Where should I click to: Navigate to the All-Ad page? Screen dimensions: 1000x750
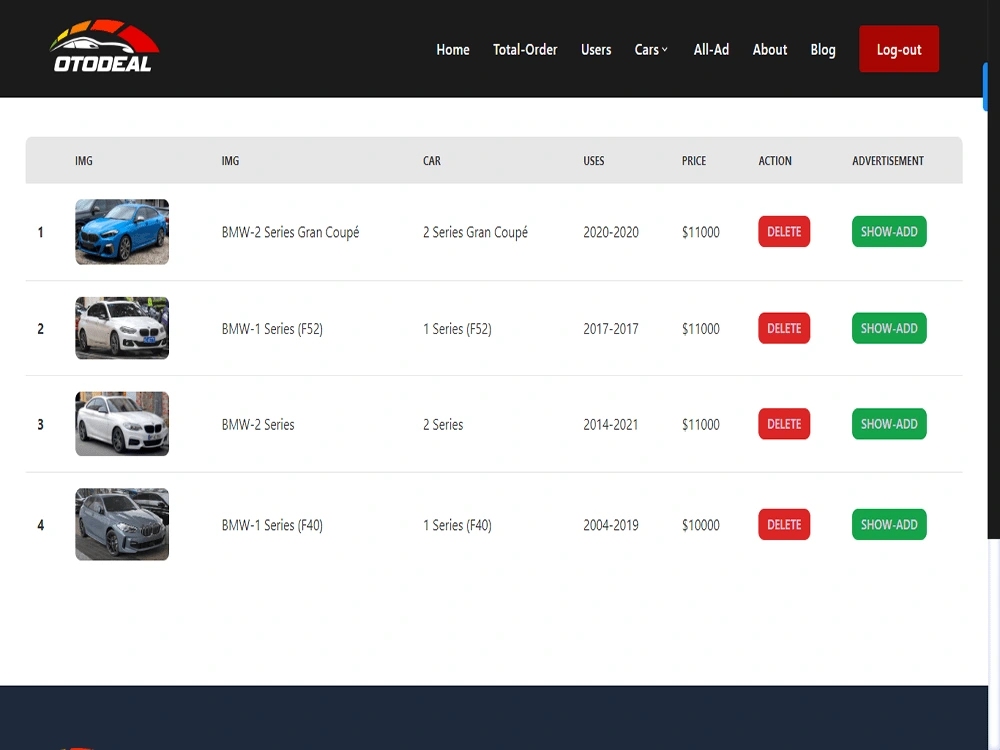click(x=711, y=50)
